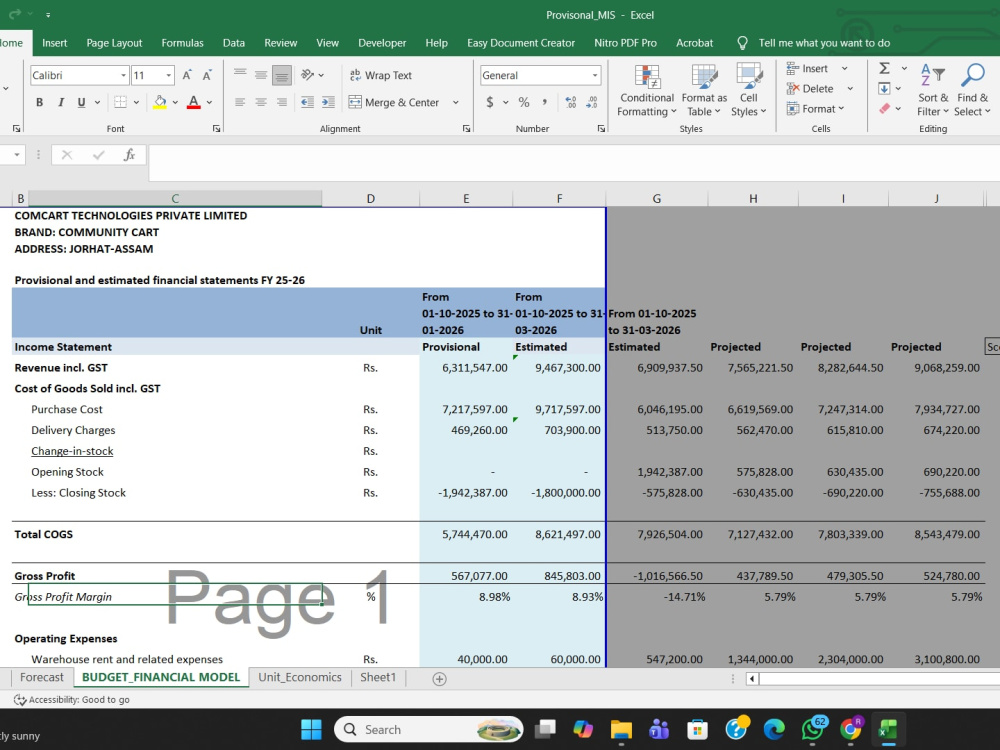The width and height of the screenshot is (1000, 750).
Task: Toggle Middle Align in ribbon
Action: click(261, 75)
